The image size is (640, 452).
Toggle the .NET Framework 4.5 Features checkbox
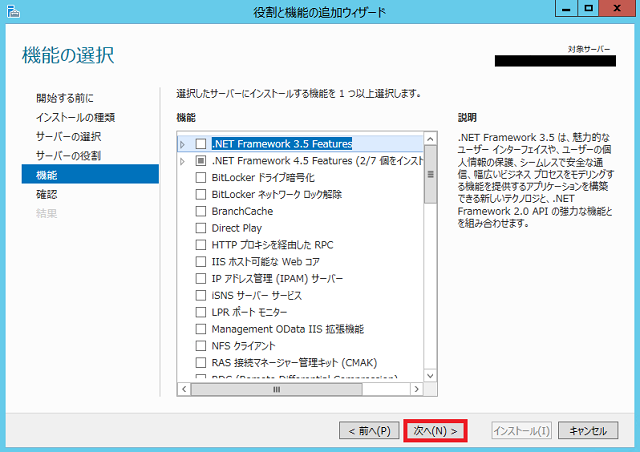point(201,161)
